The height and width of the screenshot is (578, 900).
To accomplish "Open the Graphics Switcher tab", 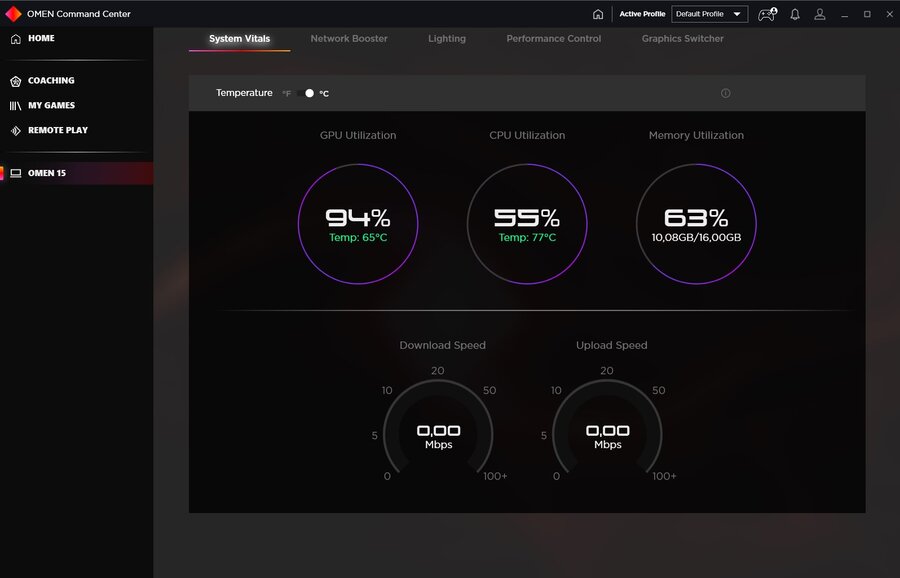I will click(682, 38).
